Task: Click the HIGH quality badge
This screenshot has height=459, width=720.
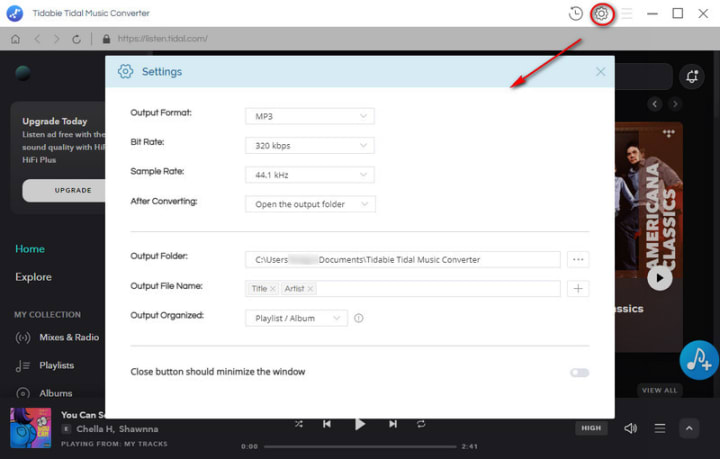Action: [x=591, y=428]
